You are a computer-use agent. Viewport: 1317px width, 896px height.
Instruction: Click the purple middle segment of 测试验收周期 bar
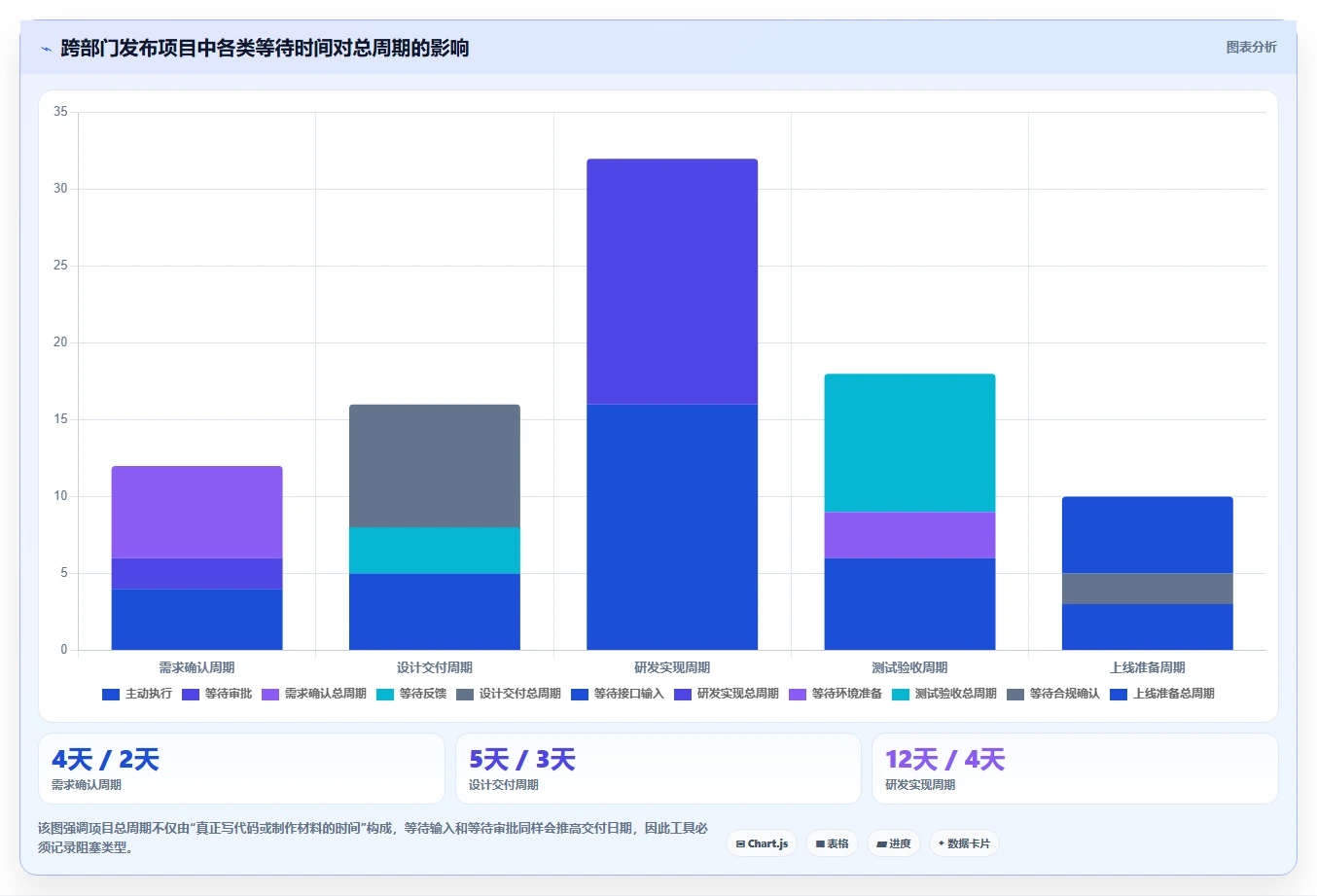coord(909,535)
